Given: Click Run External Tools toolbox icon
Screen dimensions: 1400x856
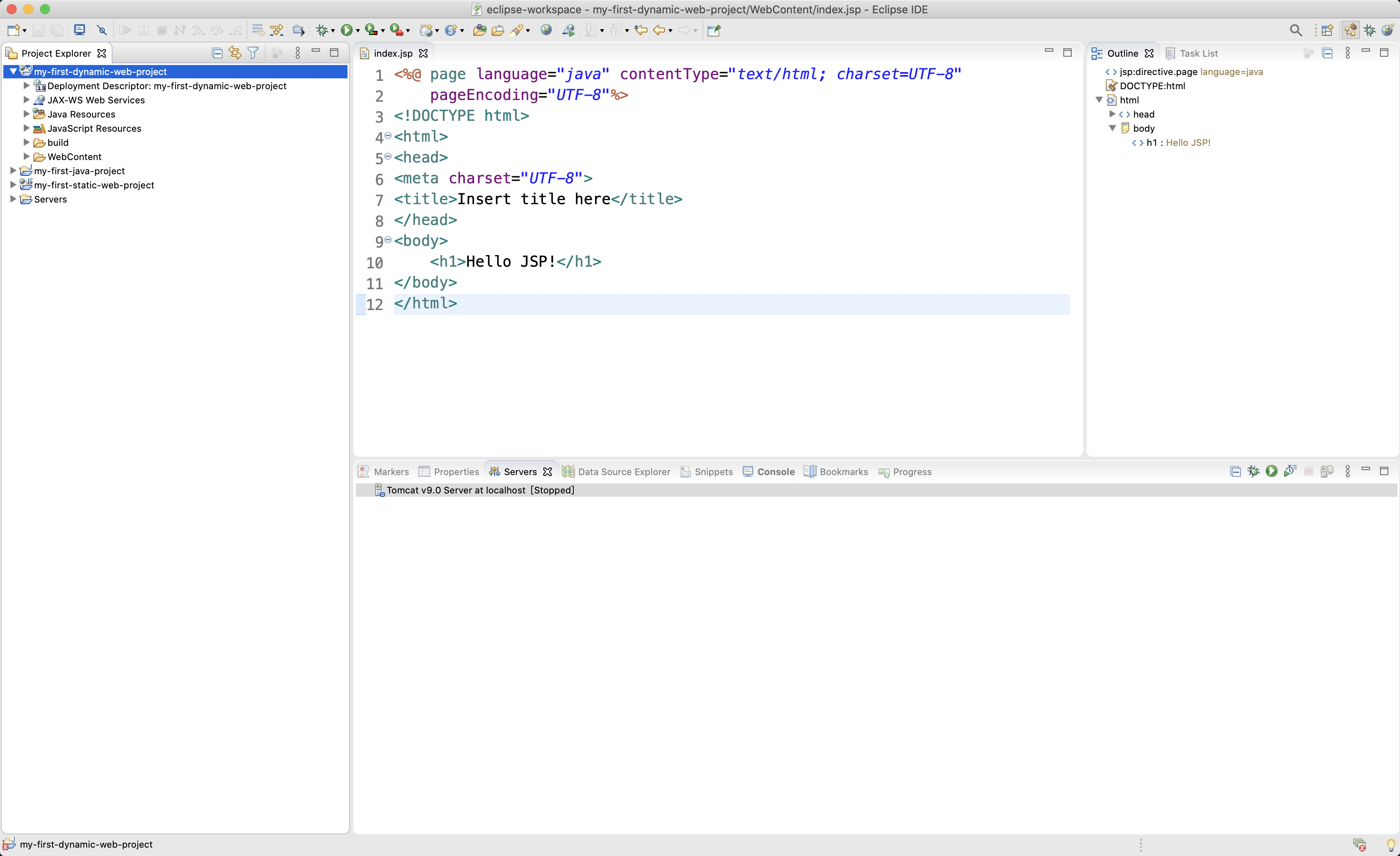Looking at the screenshot, I should [x=396, y=30].
